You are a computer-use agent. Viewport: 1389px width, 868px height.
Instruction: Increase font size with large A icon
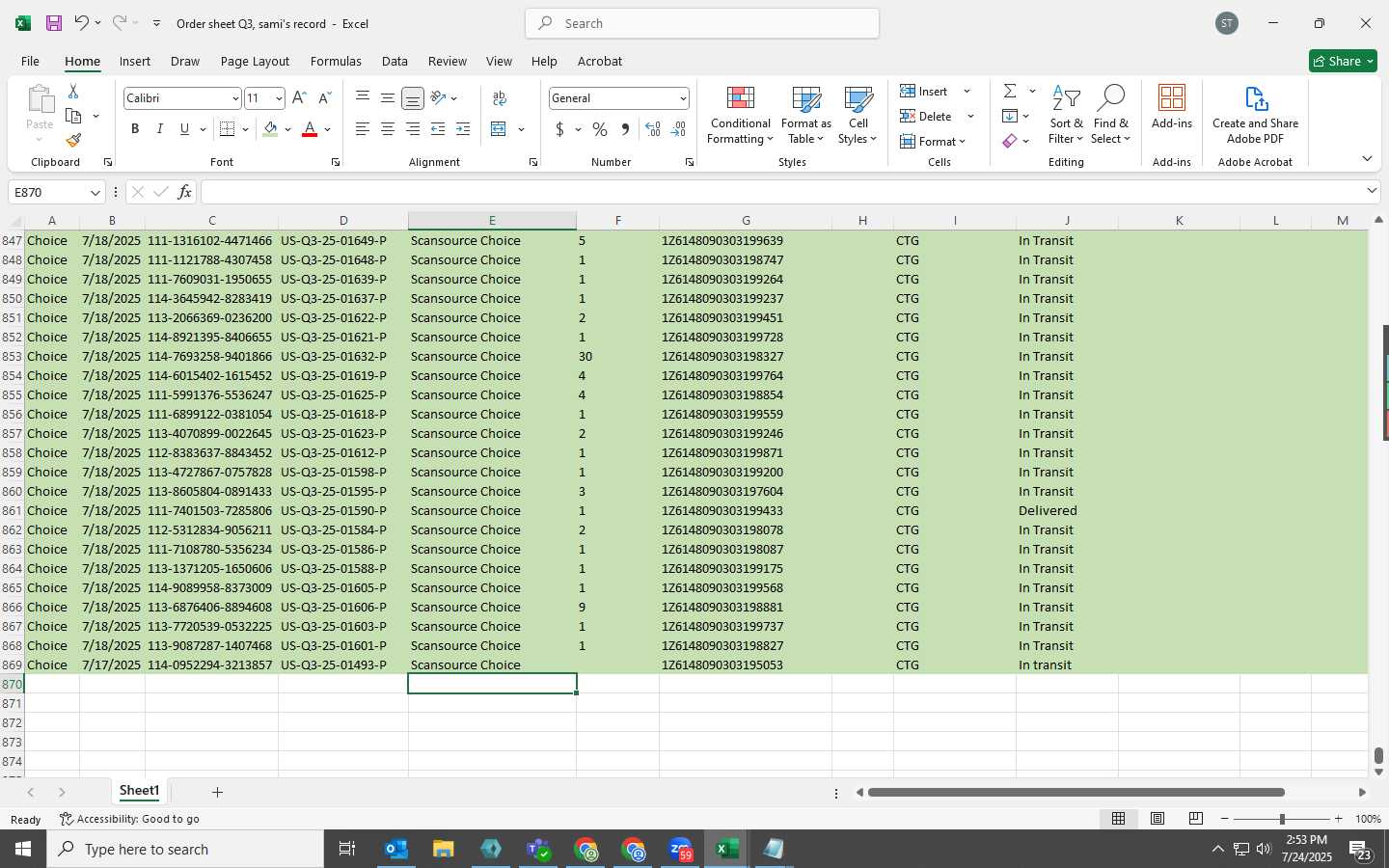299,98
